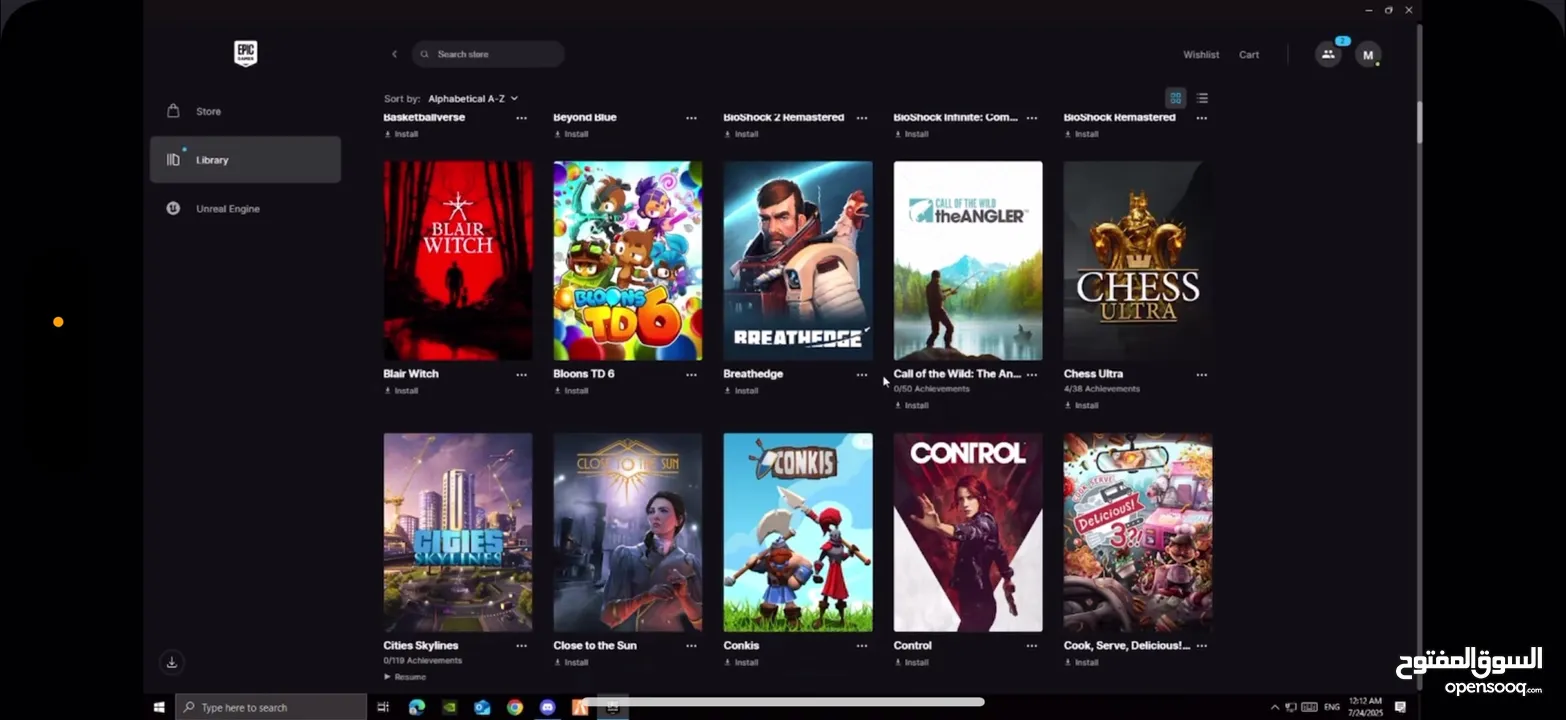Install Conkis
The width and height of the screenshot is (1566, 720).
click(742, 663)
